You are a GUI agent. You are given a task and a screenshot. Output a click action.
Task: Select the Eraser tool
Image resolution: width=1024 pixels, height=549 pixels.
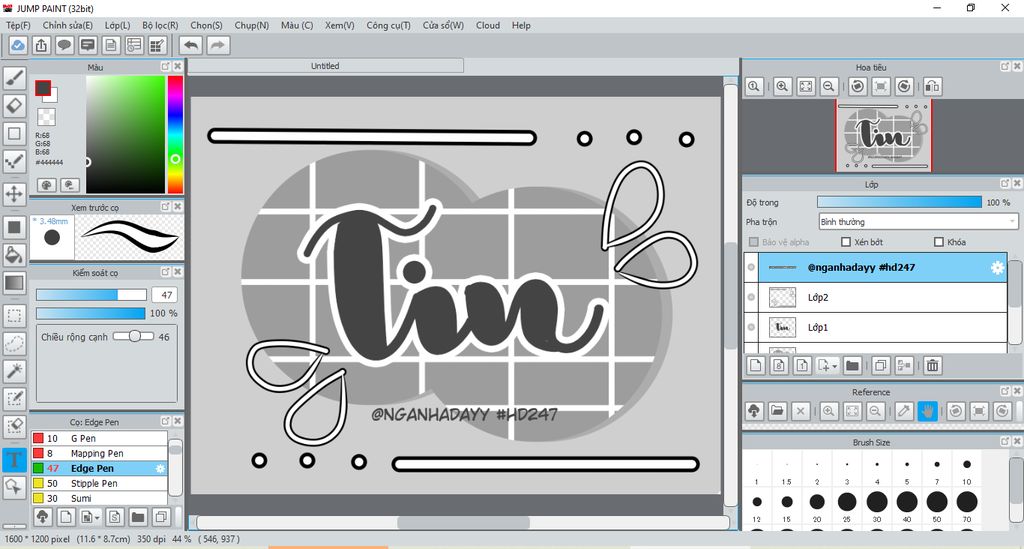(x=14, y=105)
